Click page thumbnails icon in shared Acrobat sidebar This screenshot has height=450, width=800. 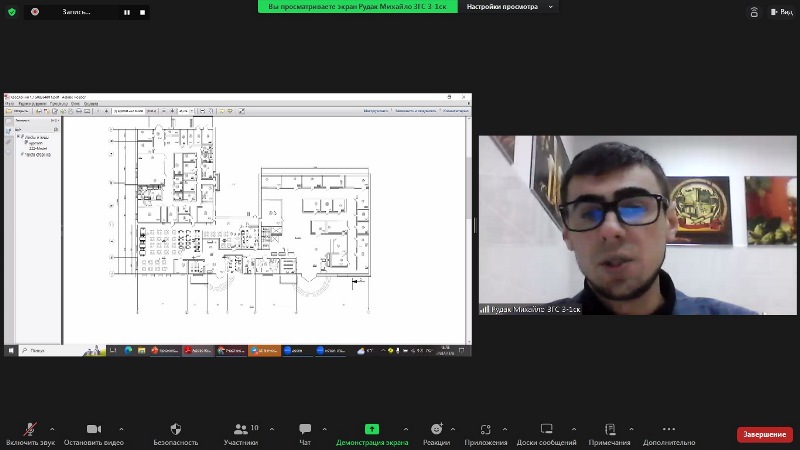tap(9, 121)
